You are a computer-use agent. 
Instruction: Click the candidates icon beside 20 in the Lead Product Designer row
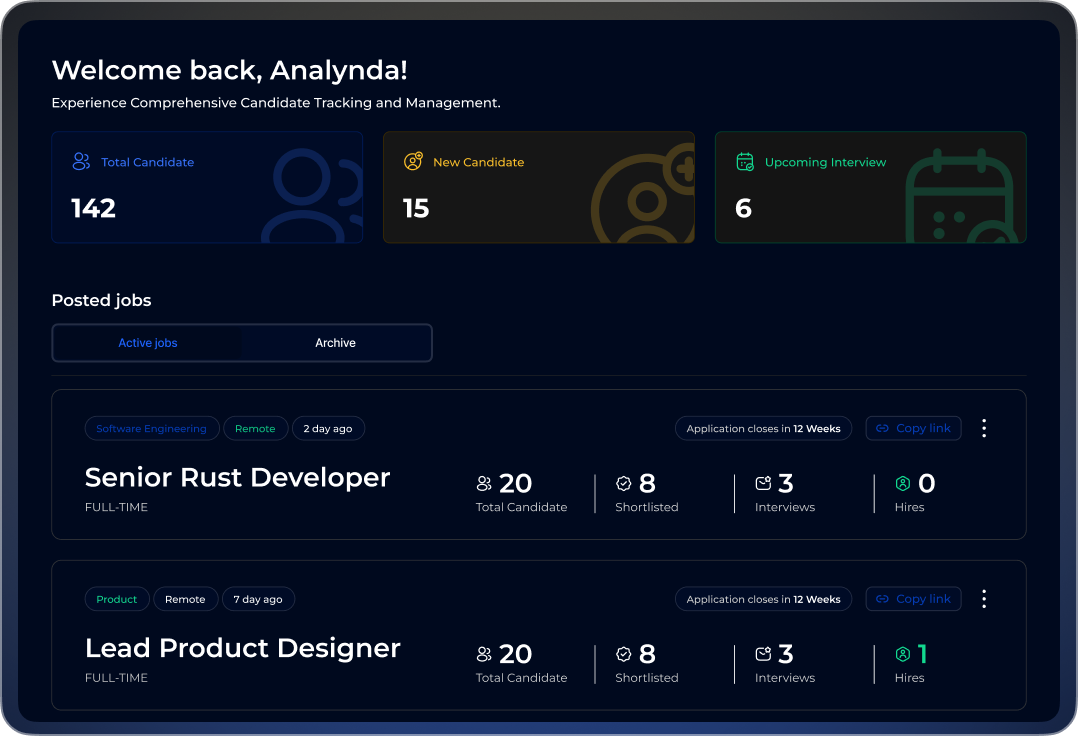(484, 654)
